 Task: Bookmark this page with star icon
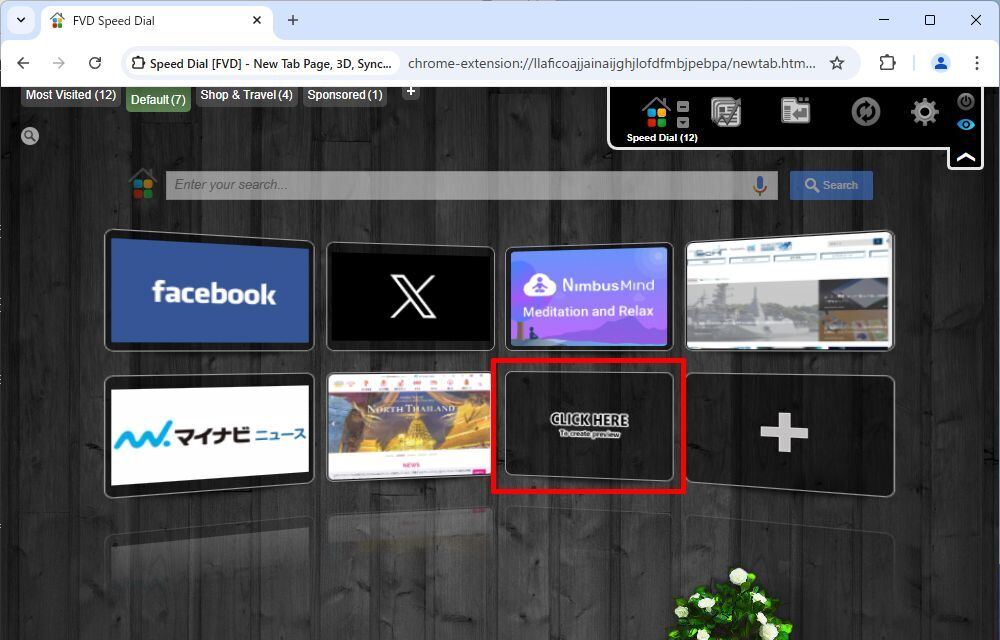coord(837,63)
